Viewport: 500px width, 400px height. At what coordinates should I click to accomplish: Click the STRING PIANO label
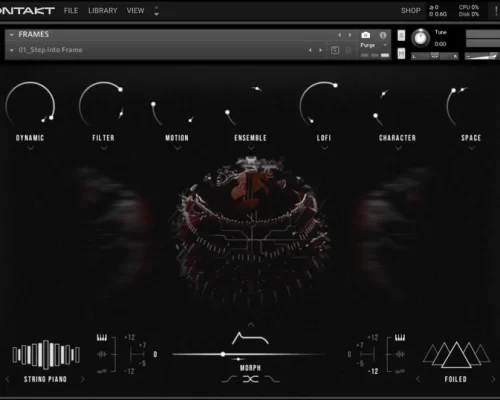[45, 379]
